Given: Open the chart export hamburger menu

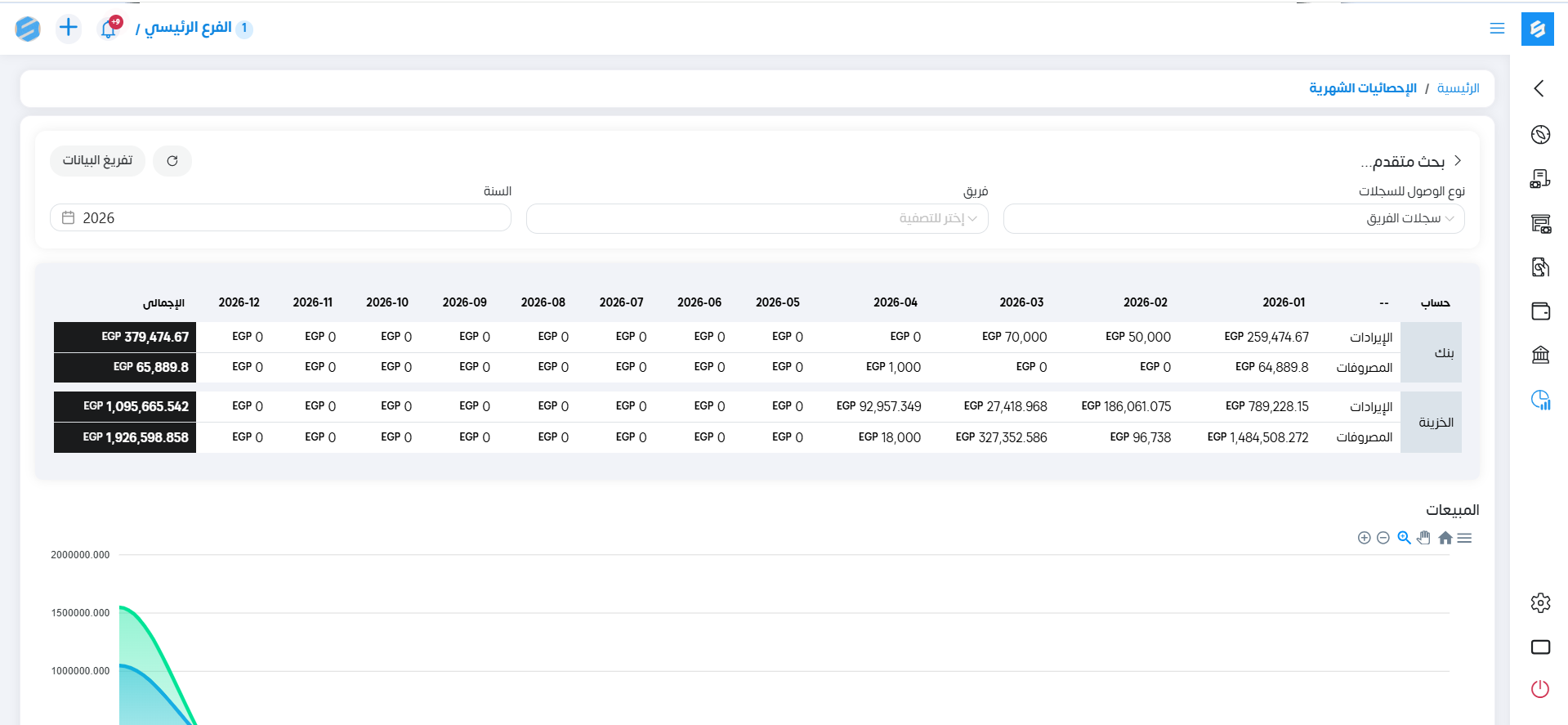Looking at the screenshot, I should click(x=1464, y=538).
